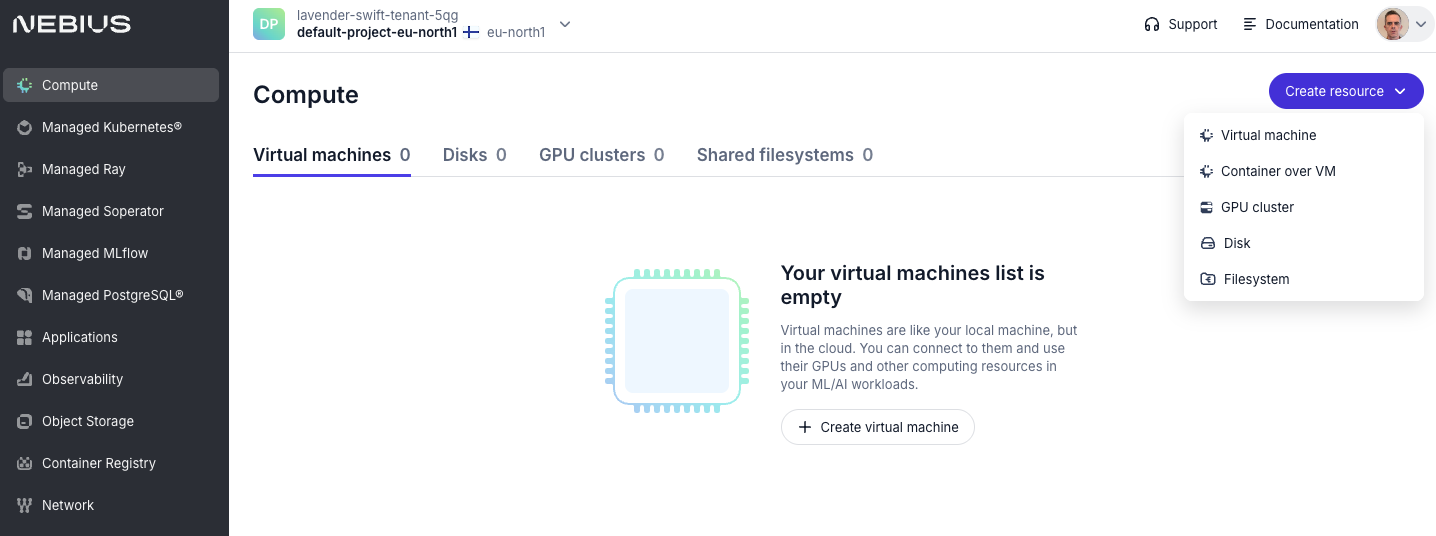1436x536 pixels.
Task: Select Filesystem in the resource menu
Action: [x=1256, y=279]
